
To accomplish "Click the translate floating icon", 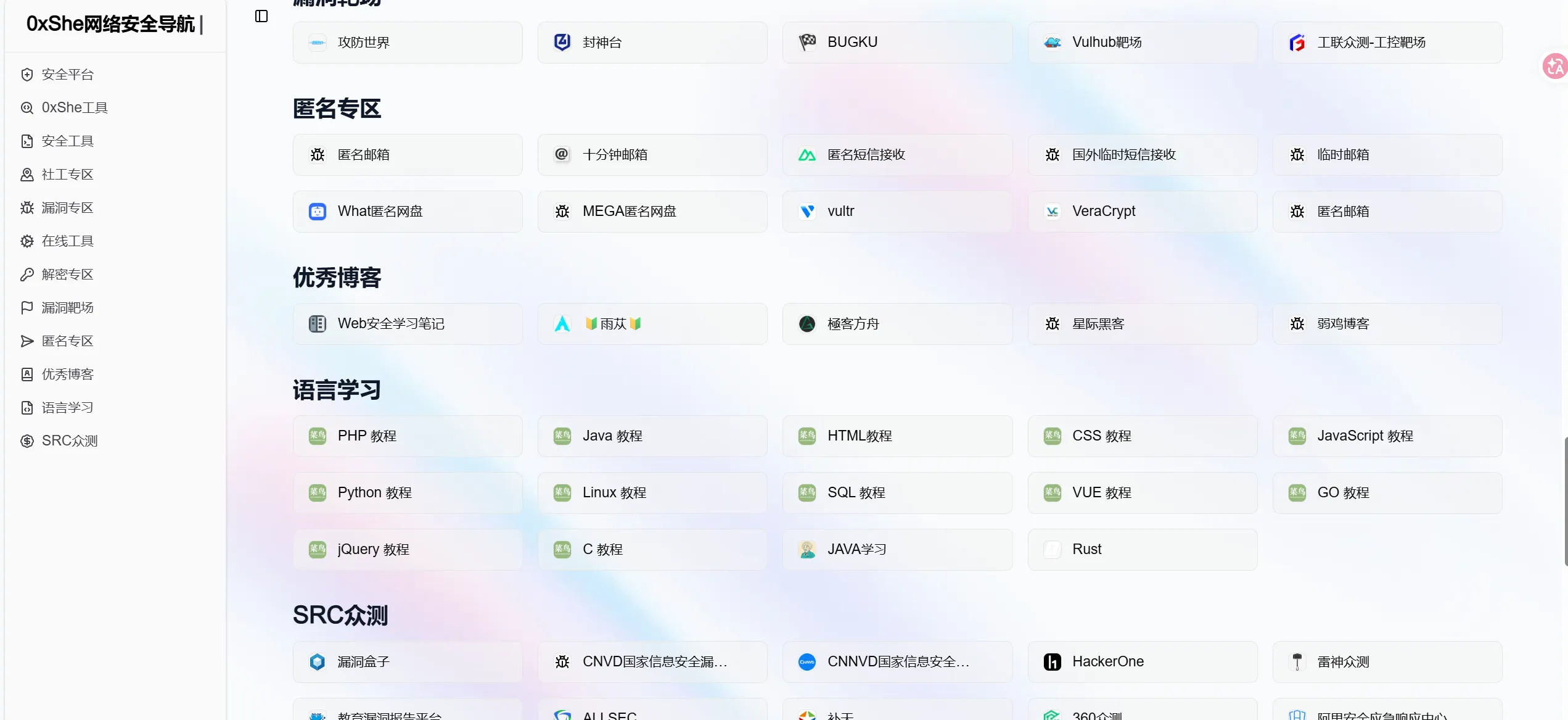I will click(x=1554, y=66).
